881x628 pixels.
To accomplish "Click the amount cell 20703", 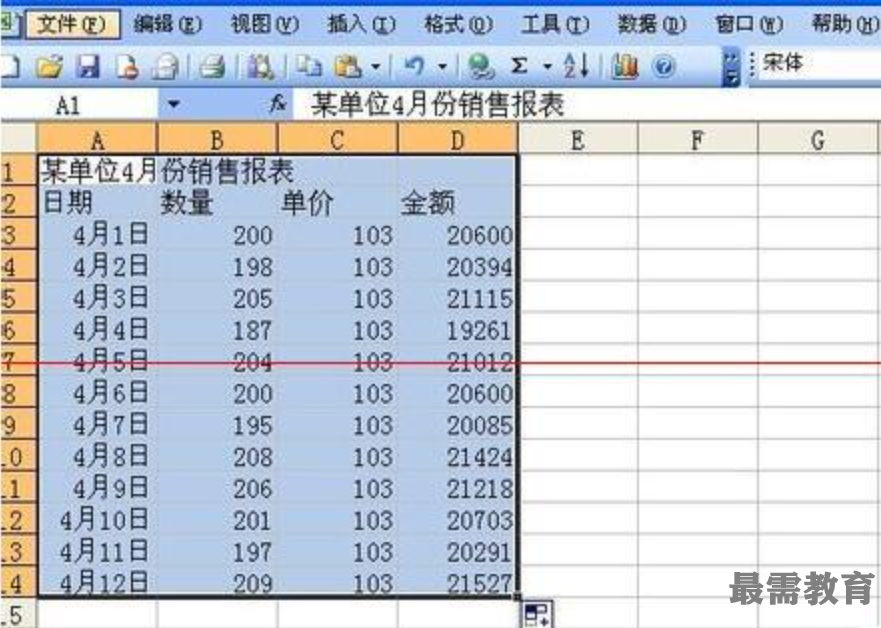I will [458, 520].
